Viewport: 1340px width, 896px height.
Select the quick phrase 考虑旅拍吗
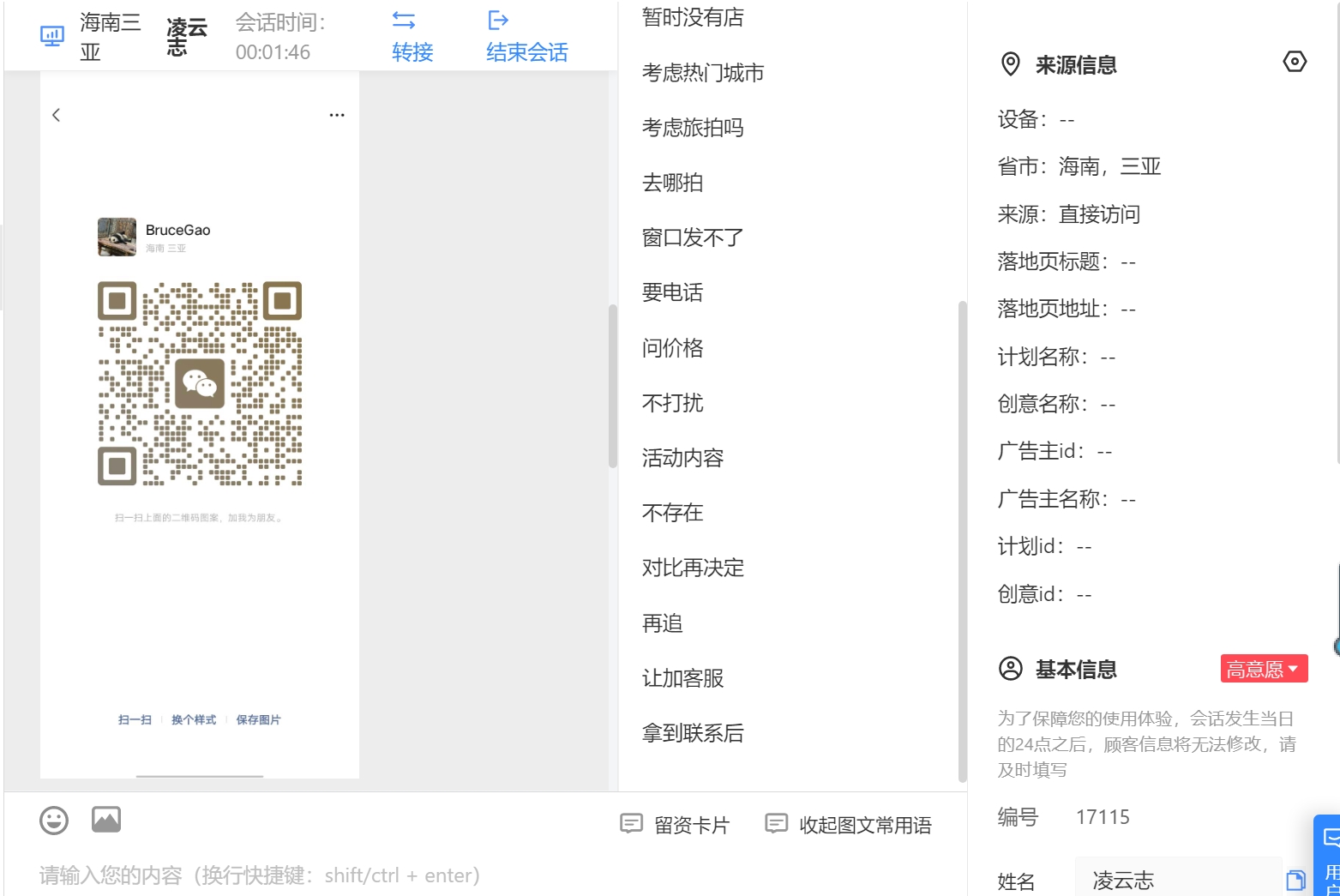coord(693,128)
